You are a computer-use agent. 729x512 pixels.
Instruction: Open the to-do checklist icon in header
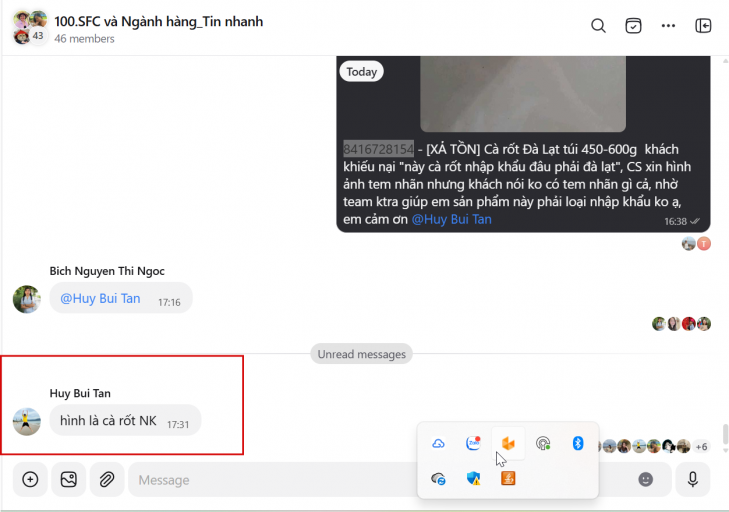tap(633, 26)
